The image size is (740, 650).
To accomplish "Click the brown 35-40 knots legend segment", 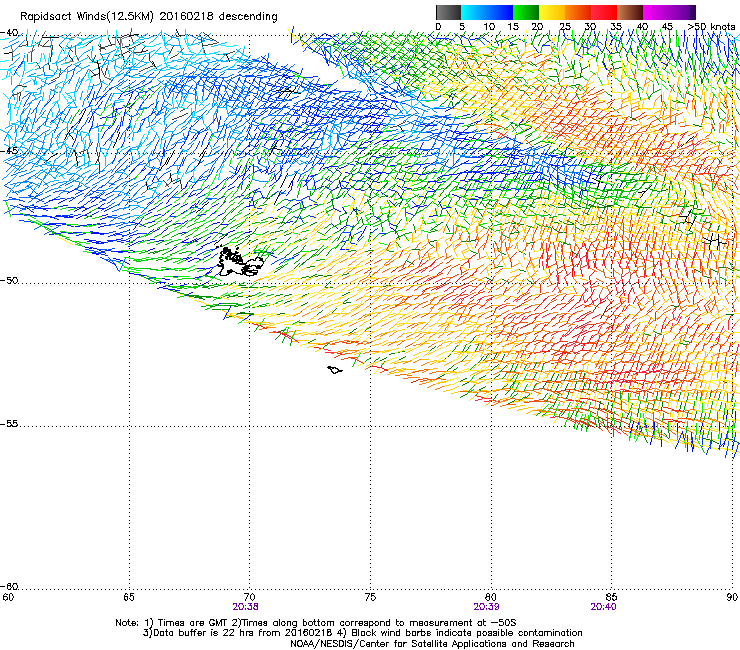I will [x=630, y=12].
